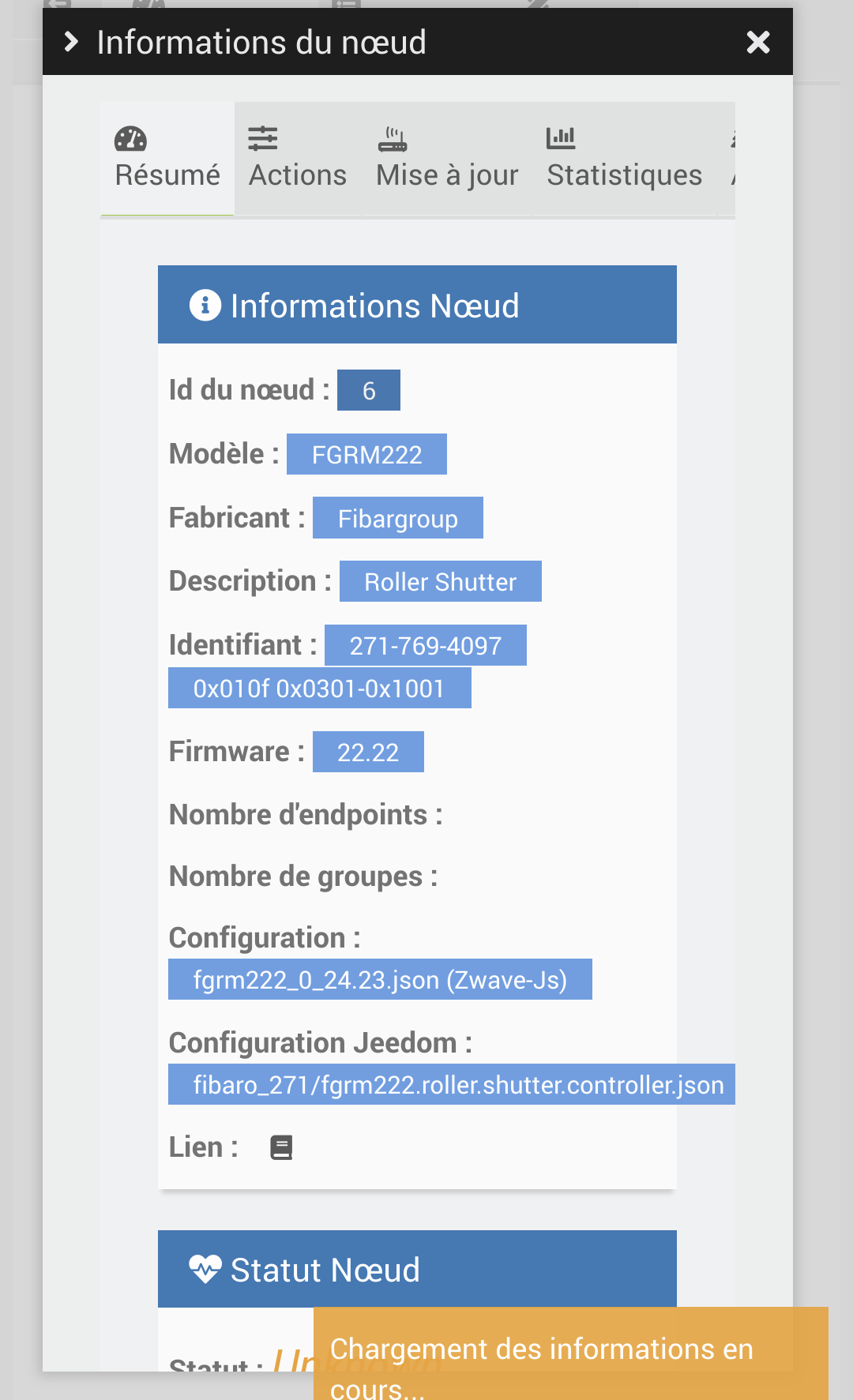Click the fgrm222_0_24.23.json configuration badge
Viewport: 853px width, 1400px height.
(380, 980)
